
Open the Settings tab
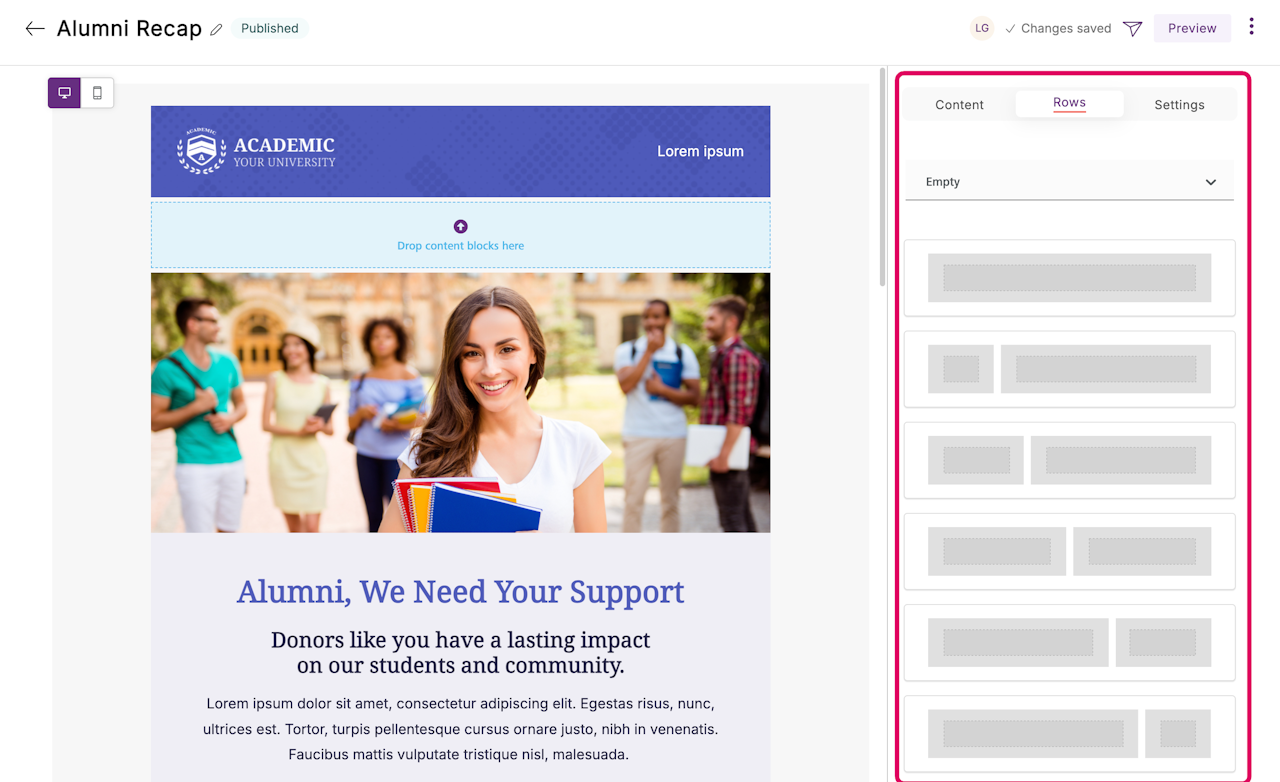point(1179,104)
